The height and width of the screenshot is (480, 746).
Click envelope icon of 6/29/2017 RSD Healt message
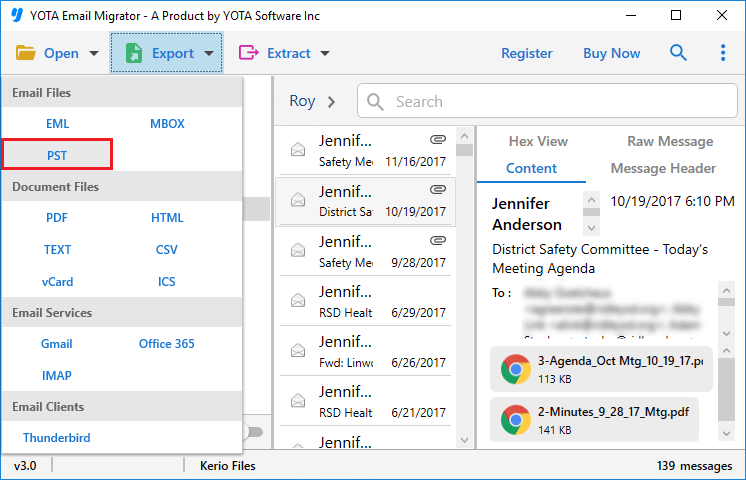pyautogui.click(x=298, y=300)
